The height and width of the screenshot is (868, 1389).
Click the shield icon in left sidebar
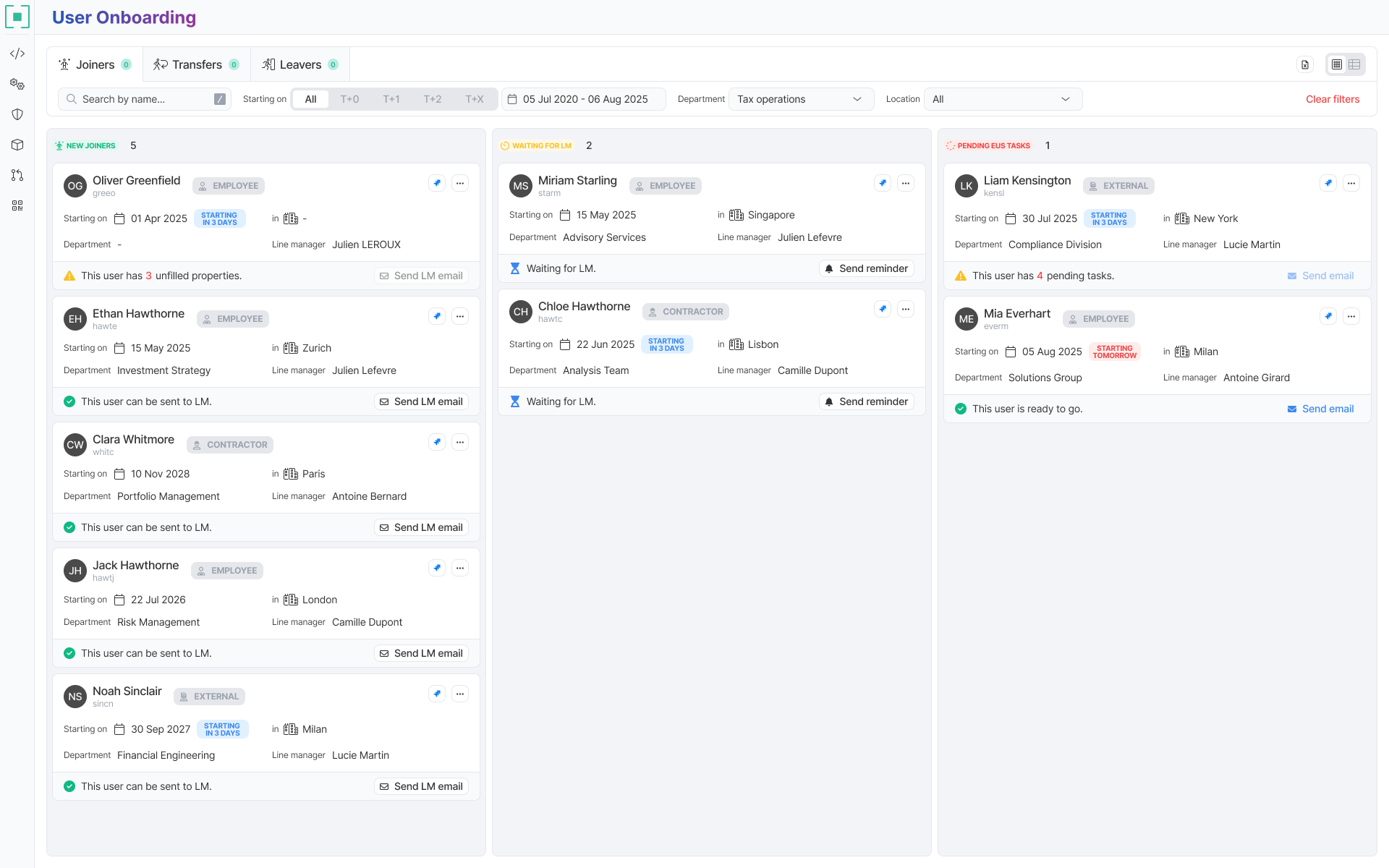point(17,114)
